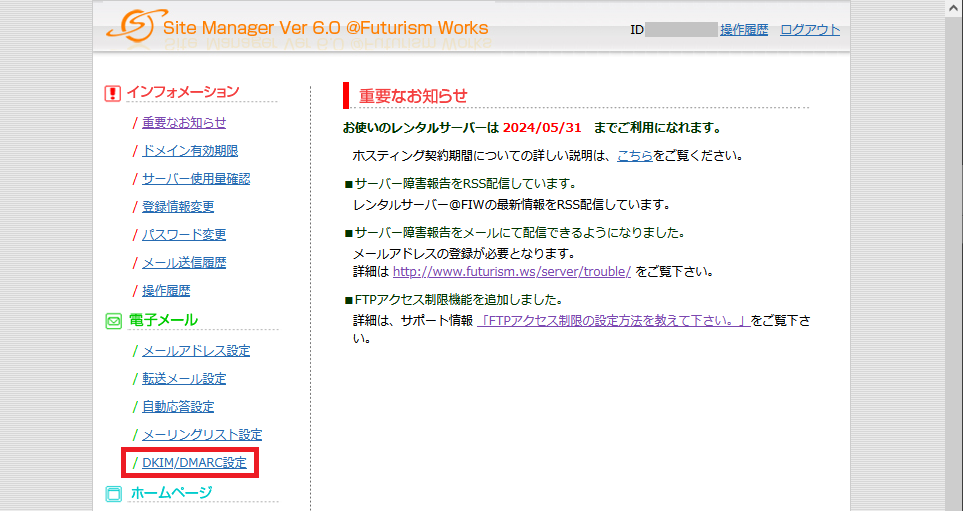The image size is (963, 511).
Task: Click ログアウト in the header
Action: coord(810,29)
